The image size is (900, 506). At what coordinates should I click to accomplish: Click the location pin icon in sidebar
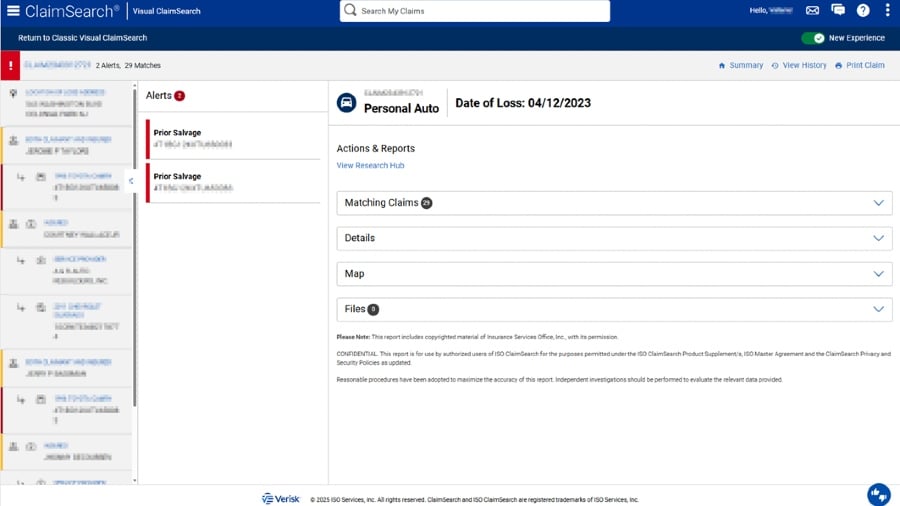(13, 93)
